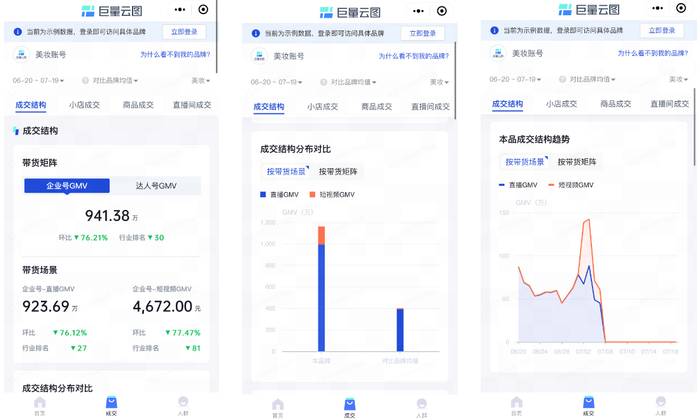Select 按带货矩阵 in 本品成交结构趋势 card

point(577,162)
